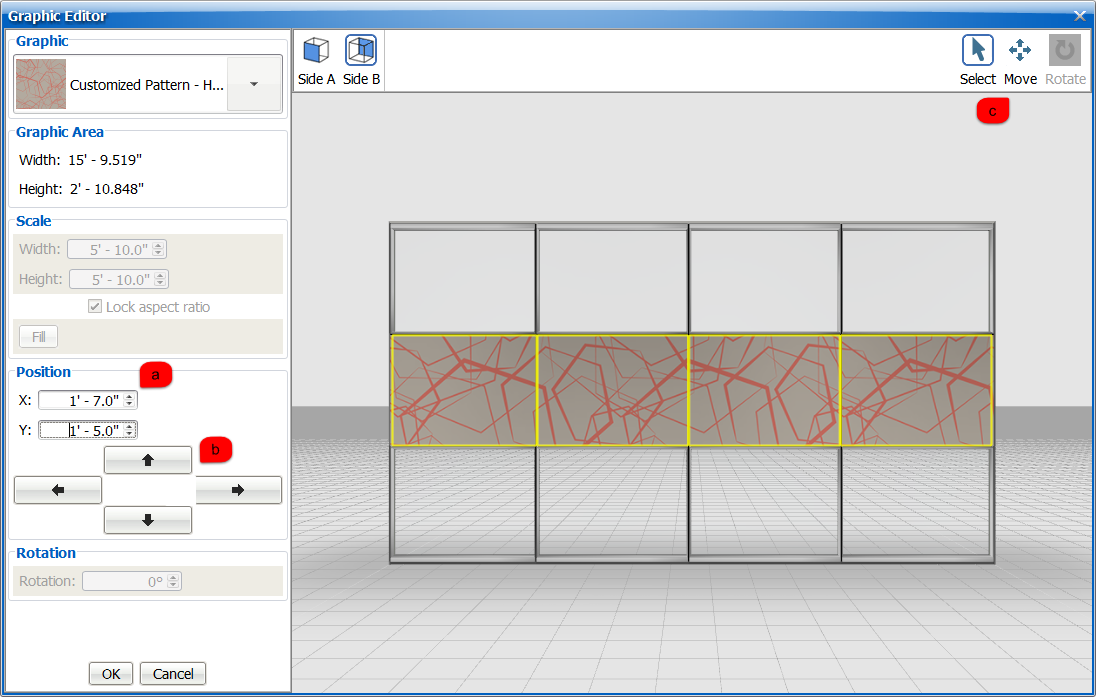1096x697 pixels.
Task: Toggle Lock aspect ratio checkbox
Action: pos(95,307)
